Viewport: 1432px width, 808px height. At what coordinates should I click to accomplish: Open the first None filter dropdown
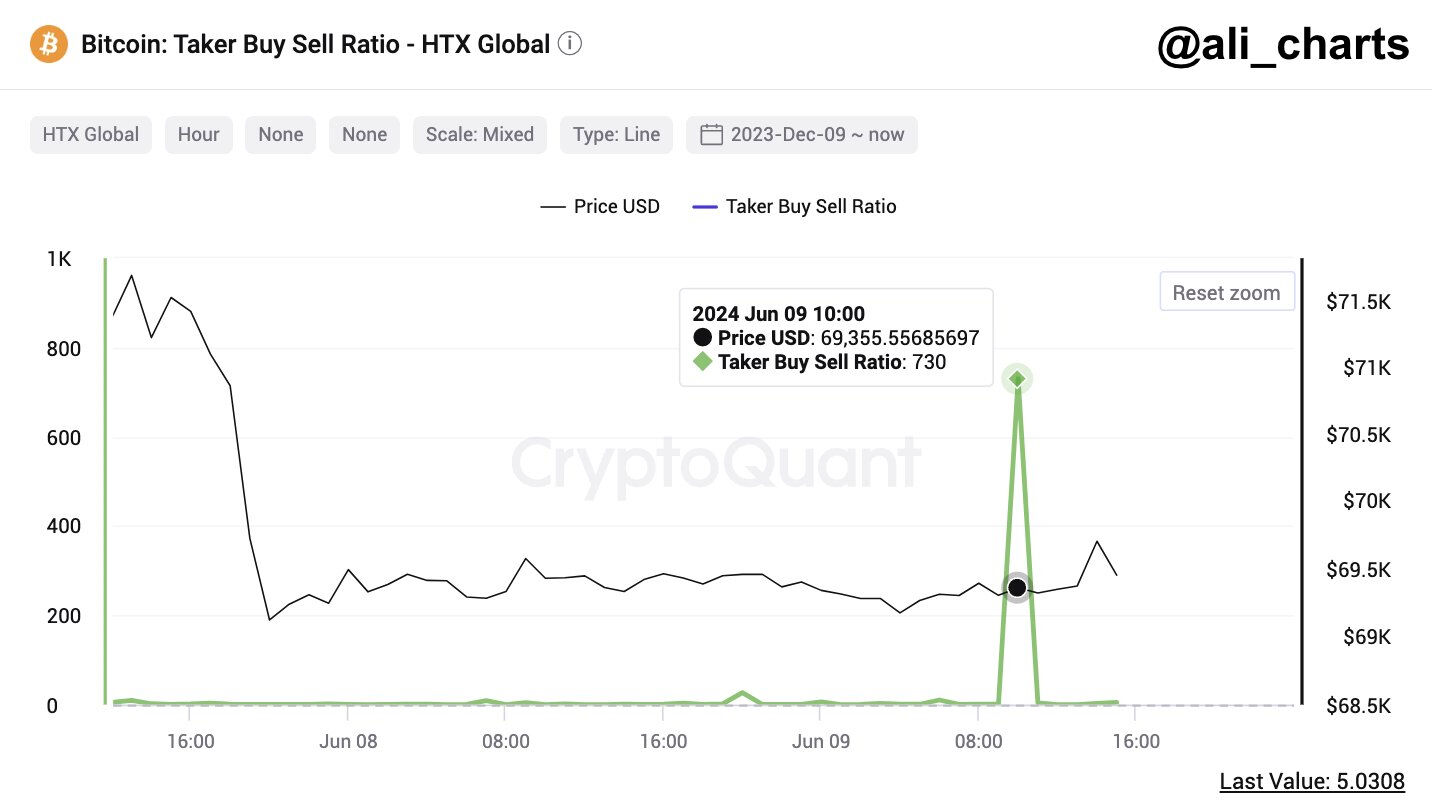pos(281,135)
